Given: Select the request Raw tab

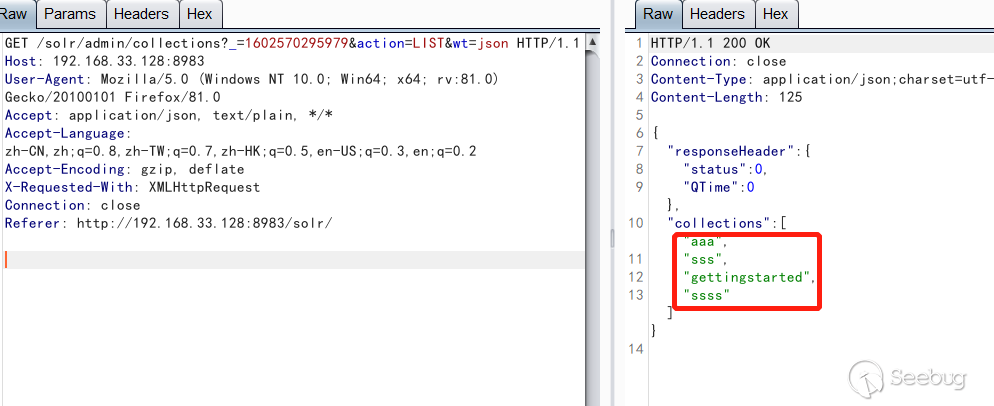Looking at the screenshot, I should point(16,13).
